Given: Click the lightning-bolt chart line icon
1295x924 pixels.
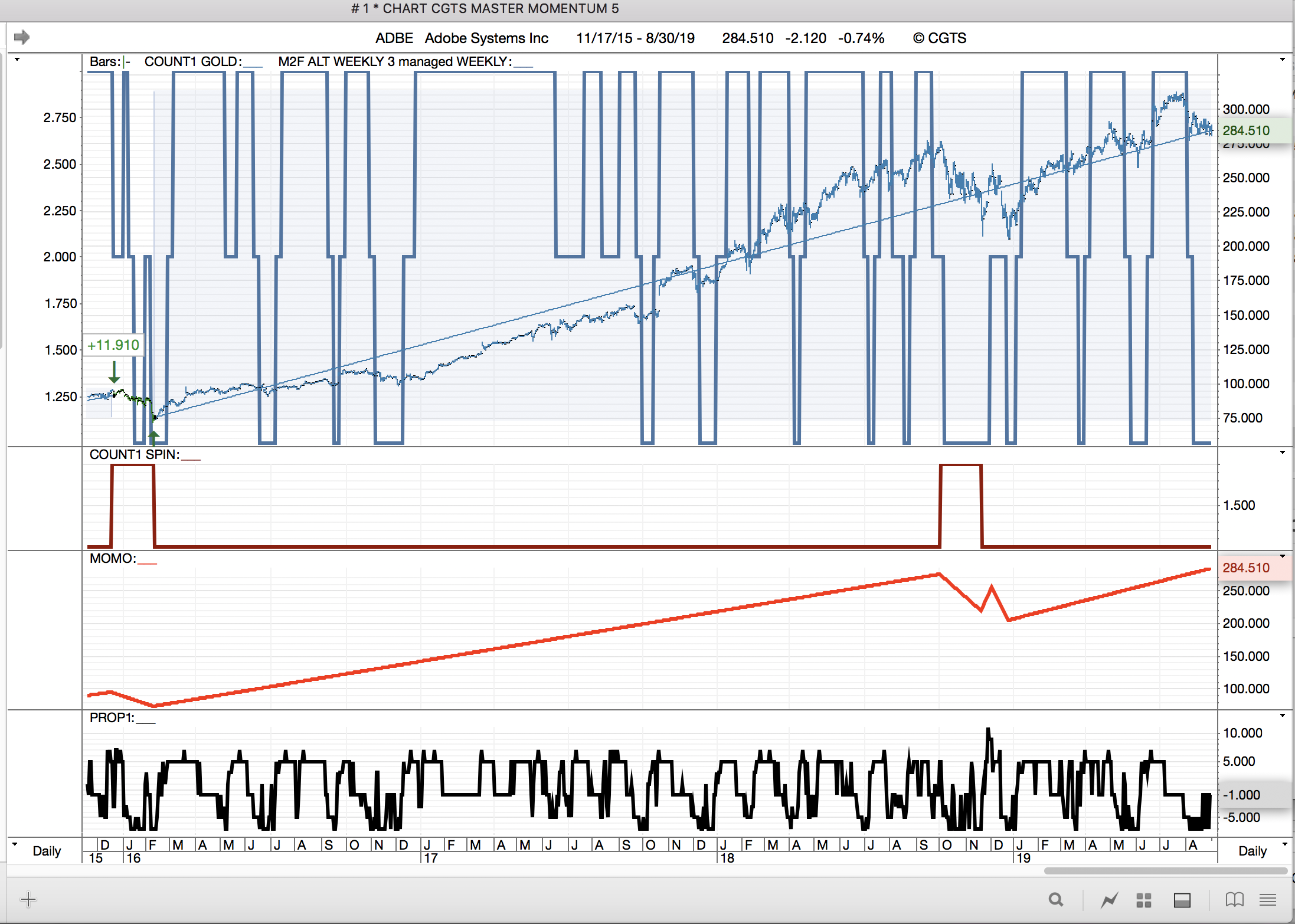Looking at the screenshot, I should 1109,900.
